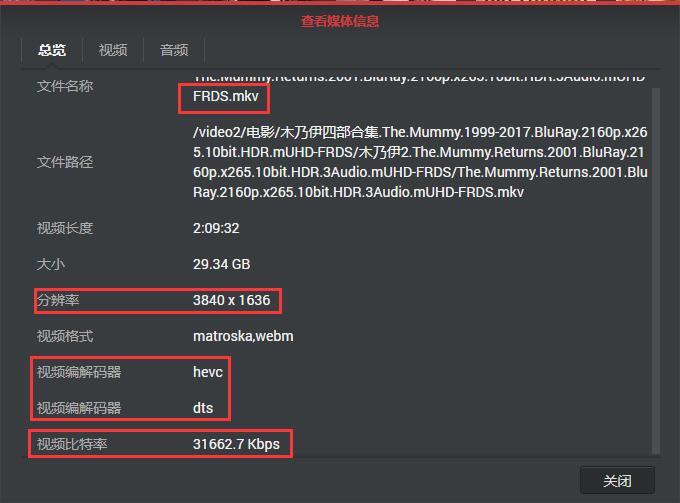Switch to the 总览 tab

pos(52,50)
